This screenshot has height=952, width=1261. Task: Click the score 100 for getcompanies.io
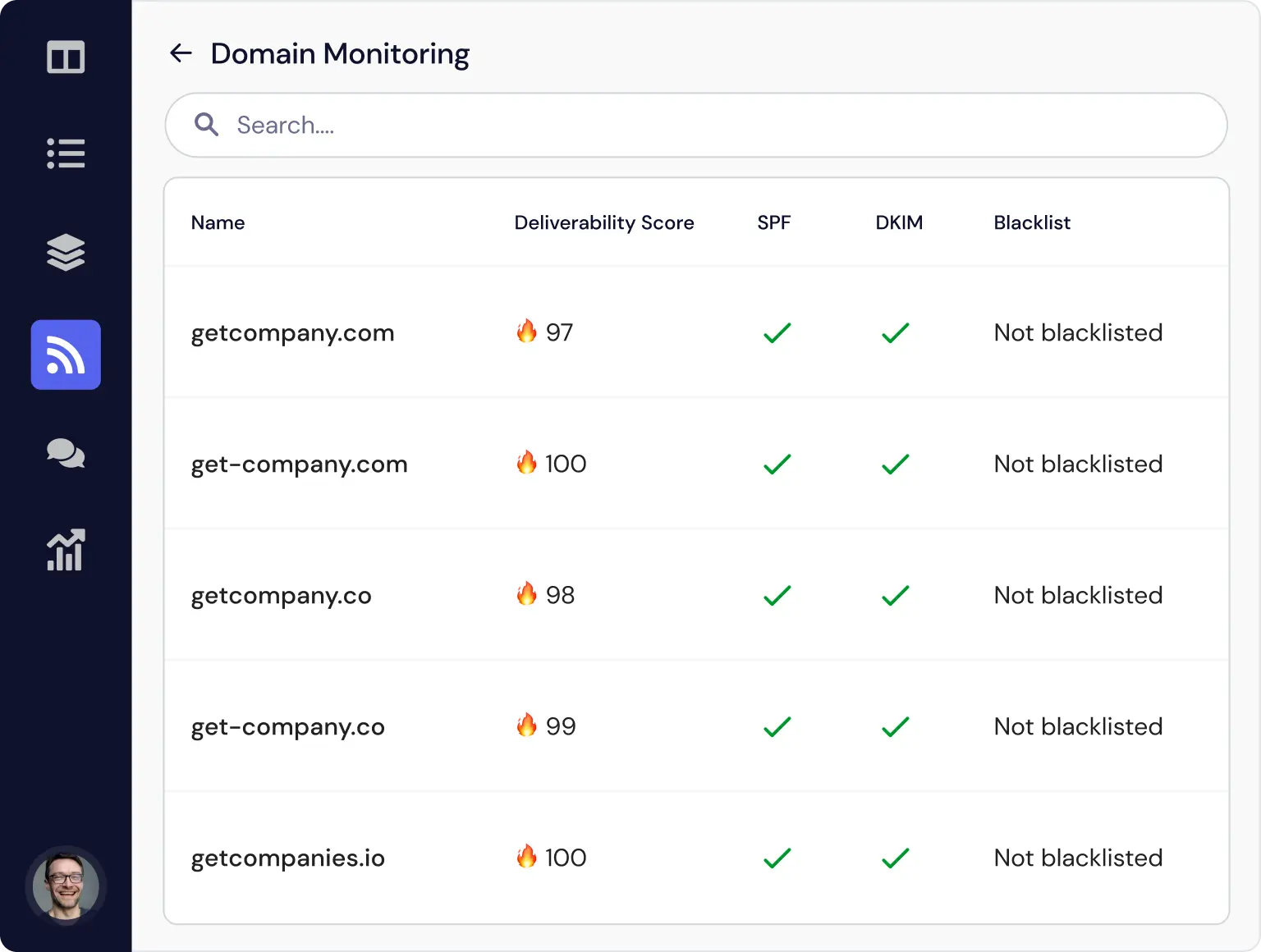coord(566,858)
